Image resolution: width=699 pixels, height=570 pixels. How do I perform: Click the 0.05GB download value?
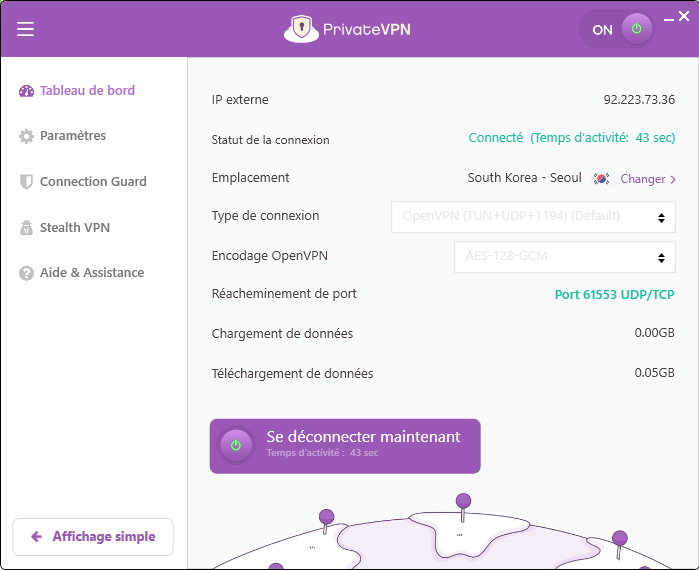654,373
